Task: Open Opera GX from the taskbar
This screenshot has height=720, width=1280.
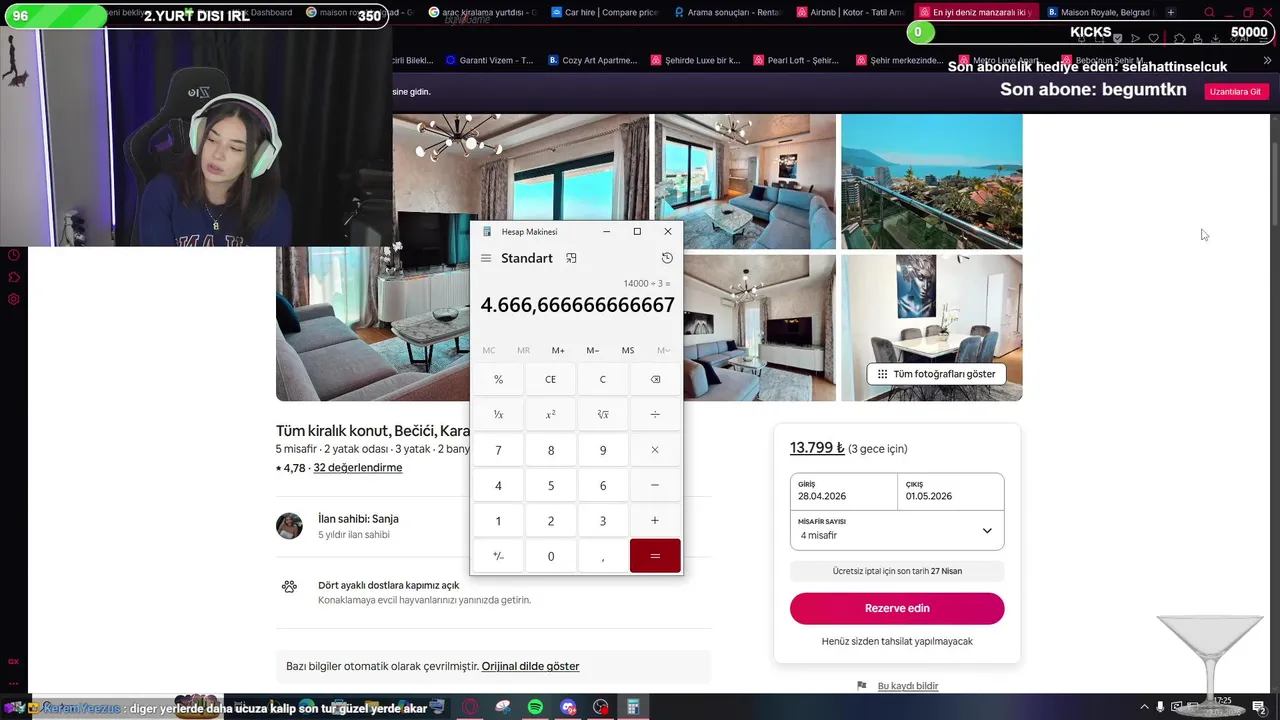Action: click(470, 707)
